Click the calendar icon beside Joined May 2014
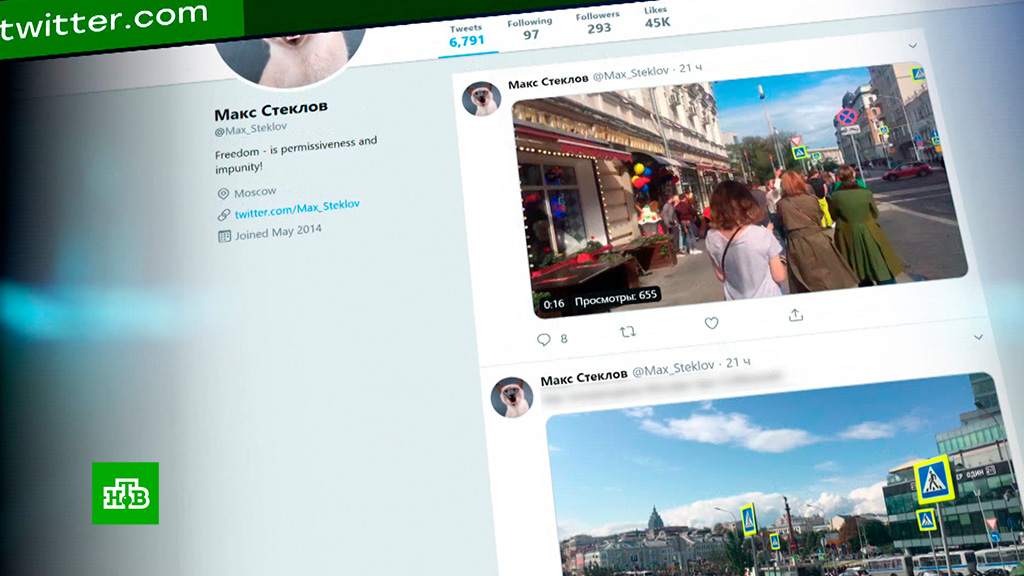1024x576 pixels. [224, 236]
